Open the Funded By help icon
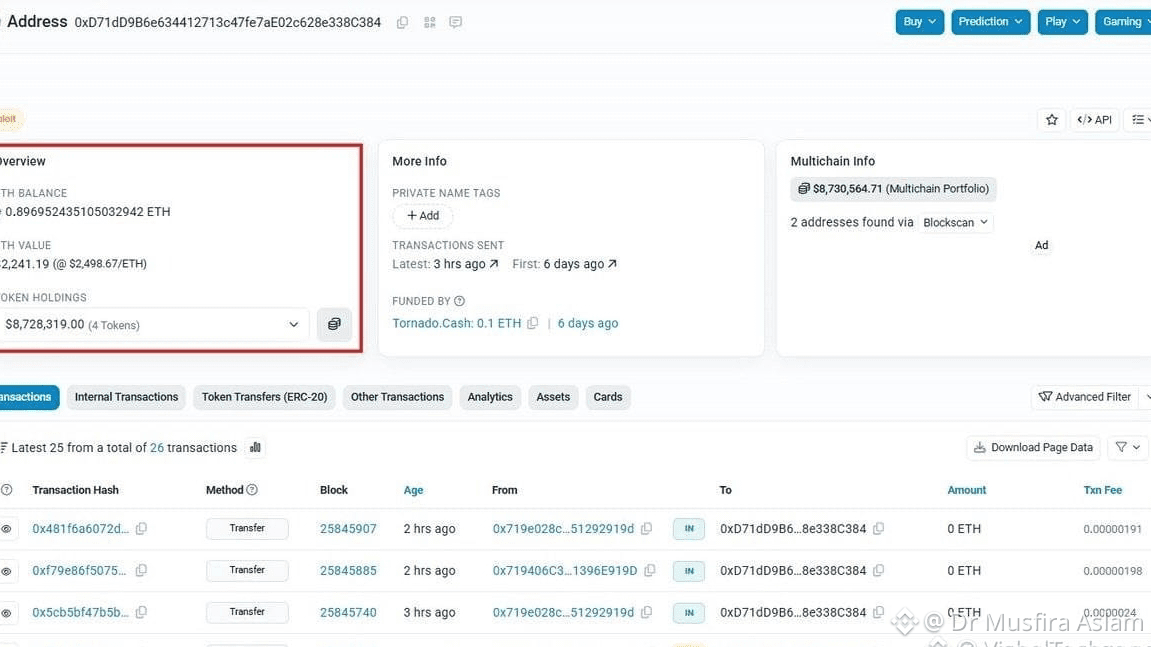Viewport: 1151px width, 647px height. [460, 301]
